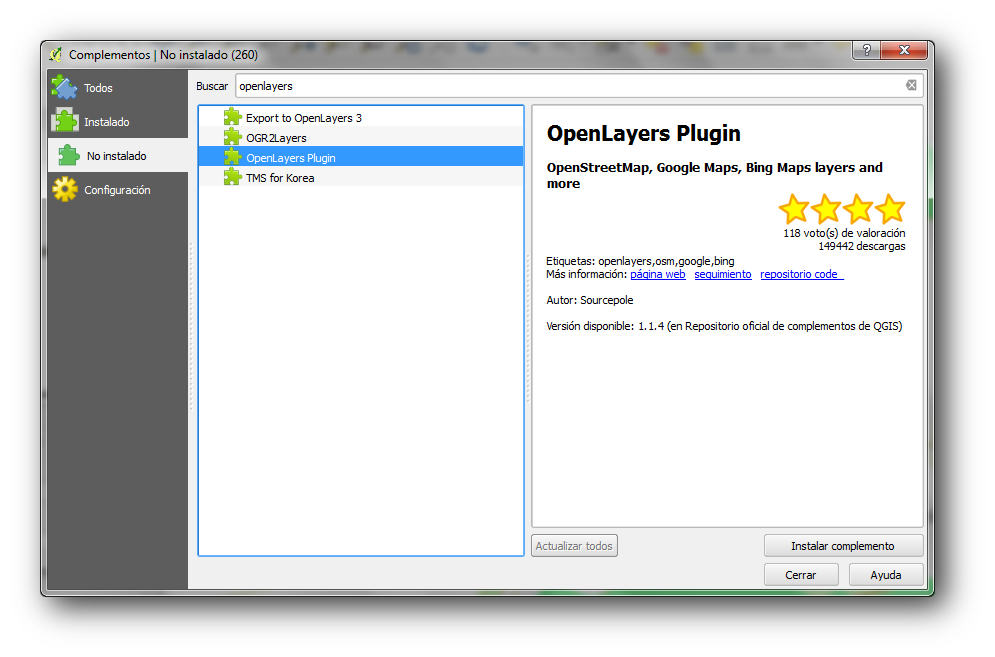Click the '118 voto(s) de valoración' text
This screenshot has width=995, height=657.
844,233
